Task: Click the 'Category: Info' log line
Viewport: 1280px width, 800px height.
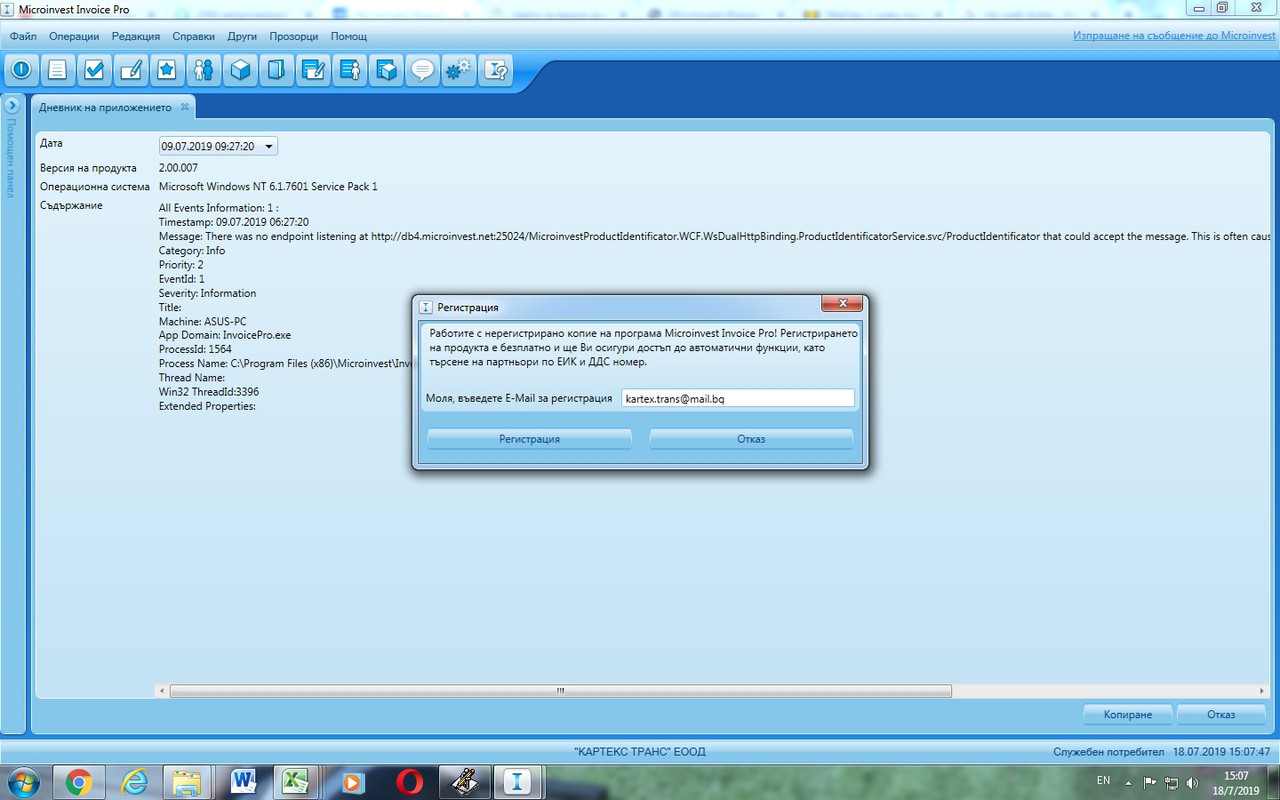Action: [192, 250]
